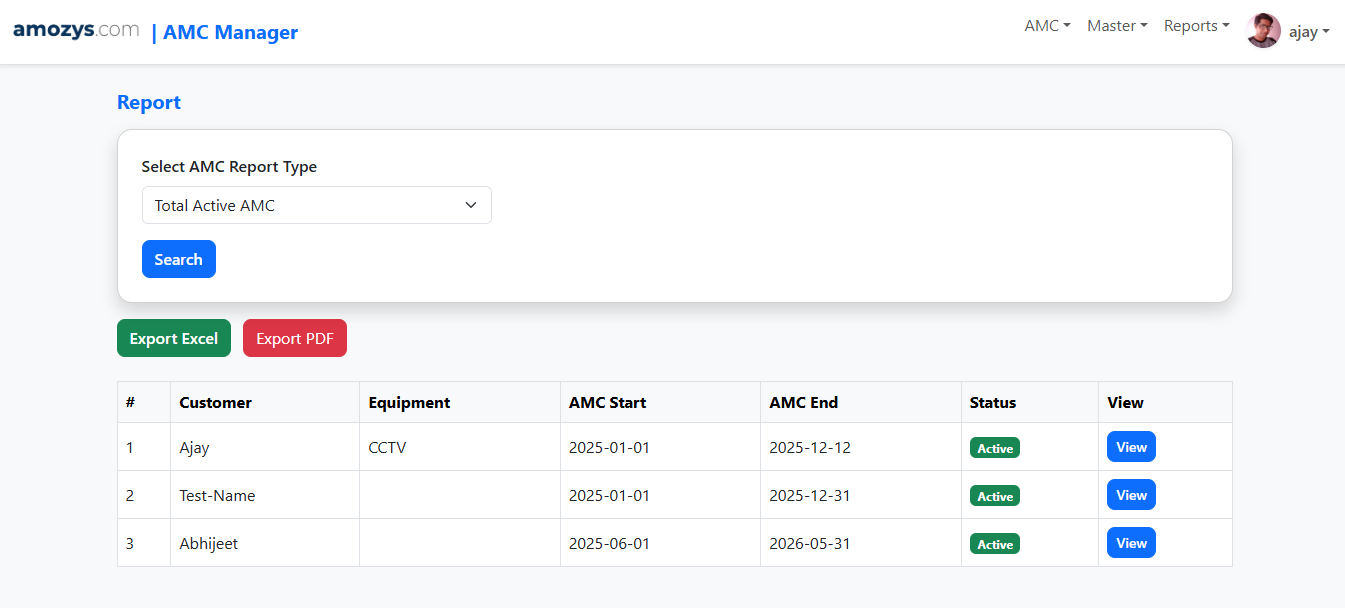Click the Export Excel button

click(x=174, y=338)
